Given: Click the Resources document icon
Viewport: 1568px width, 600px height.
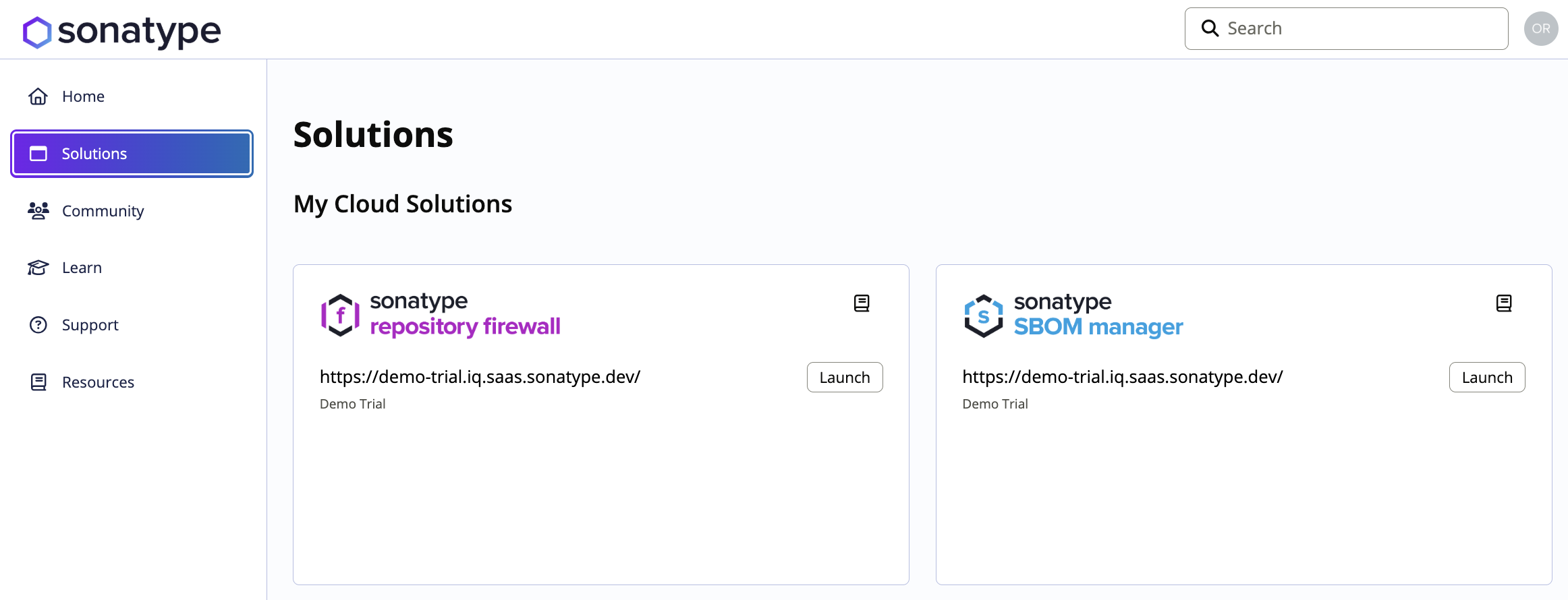Looking at the screenshot, I should coord(38,382).
